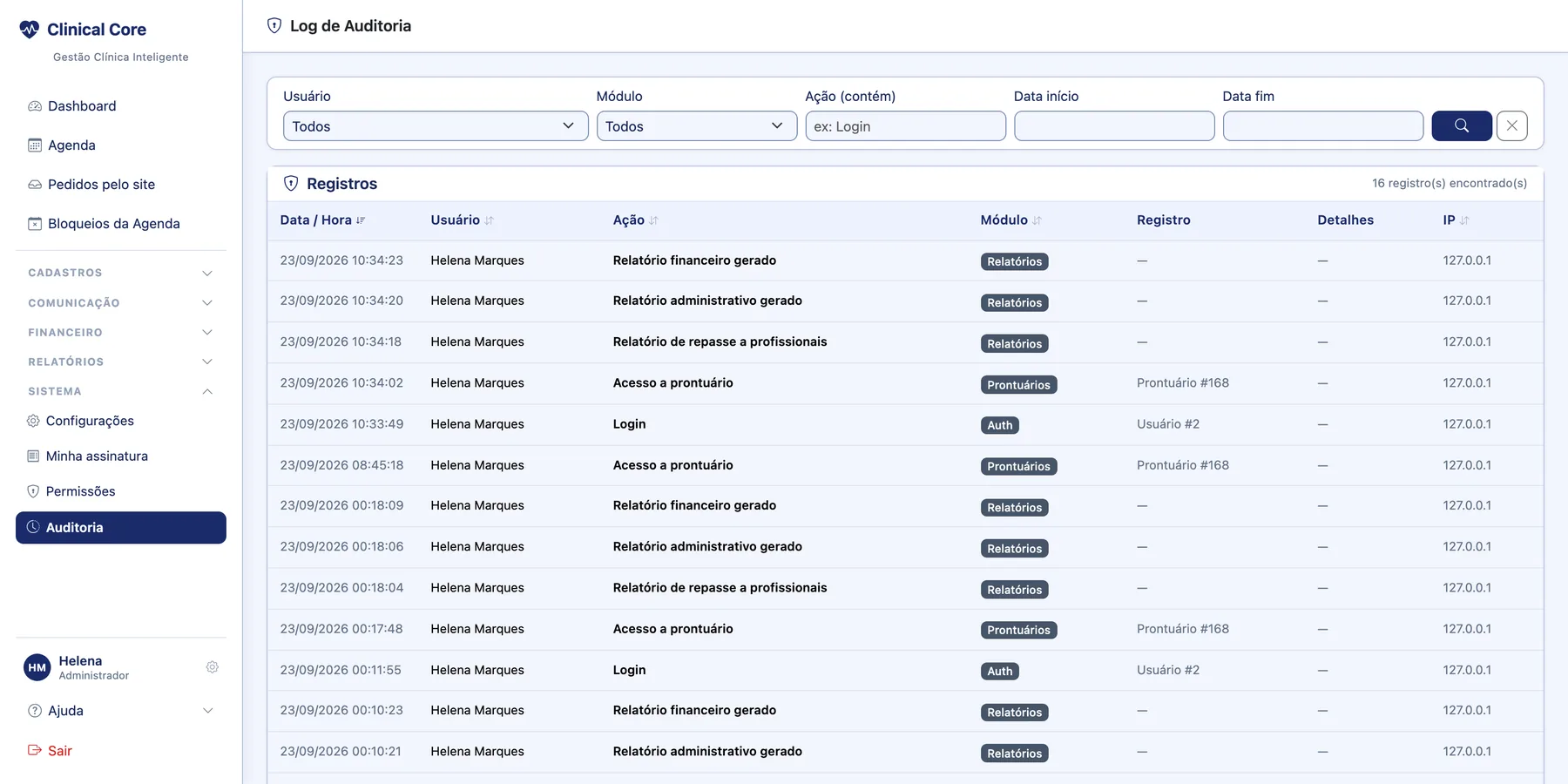Expand the COMUNICAÇÃO section

pyautogui.click(x=121, y=303)
